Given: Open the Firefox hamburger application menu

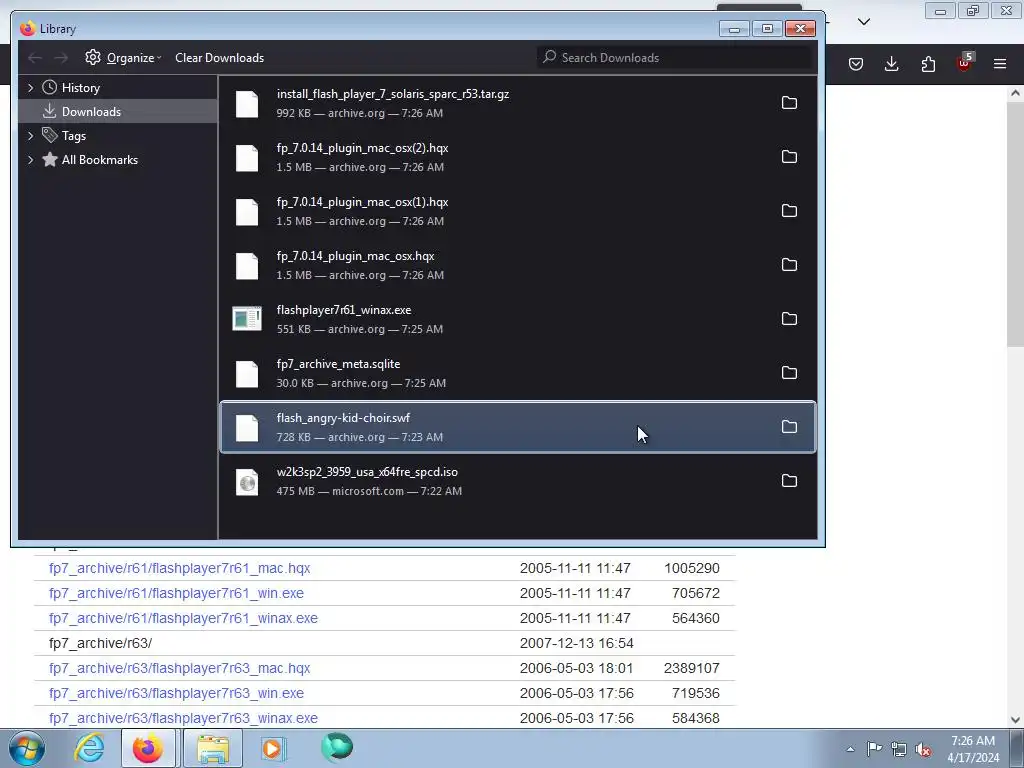Looking at the screenshot, I should [x=1000, y=64].
